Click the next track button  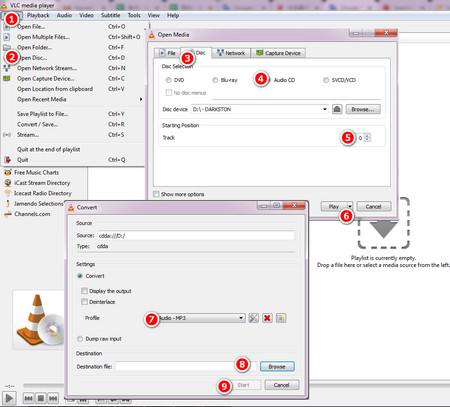(x=53, y=398)
